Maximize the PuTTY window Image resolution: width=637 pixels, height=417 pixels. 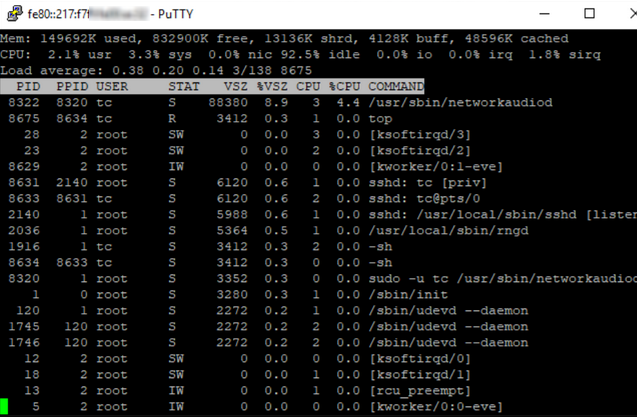tap(589, 13)
